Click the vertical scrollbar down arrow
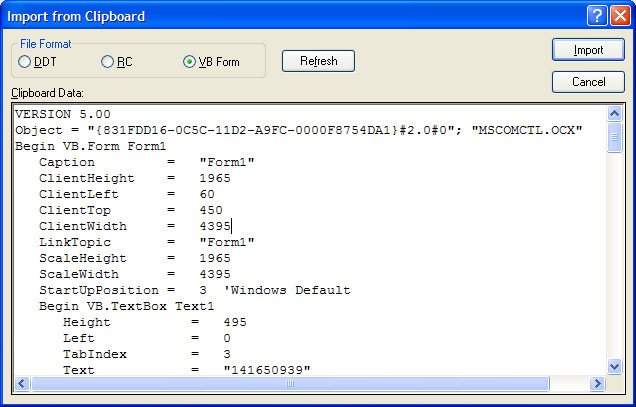Viewport: 636px width, 407px height. pyautogui.click(x=615, y=367)
